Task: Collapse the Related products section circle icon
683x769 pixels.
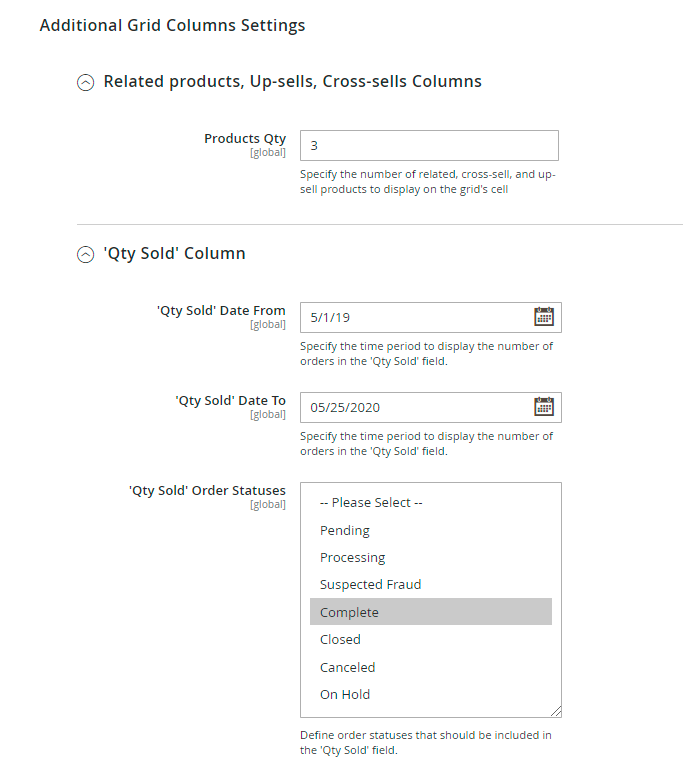Action: tap(86, 83)
